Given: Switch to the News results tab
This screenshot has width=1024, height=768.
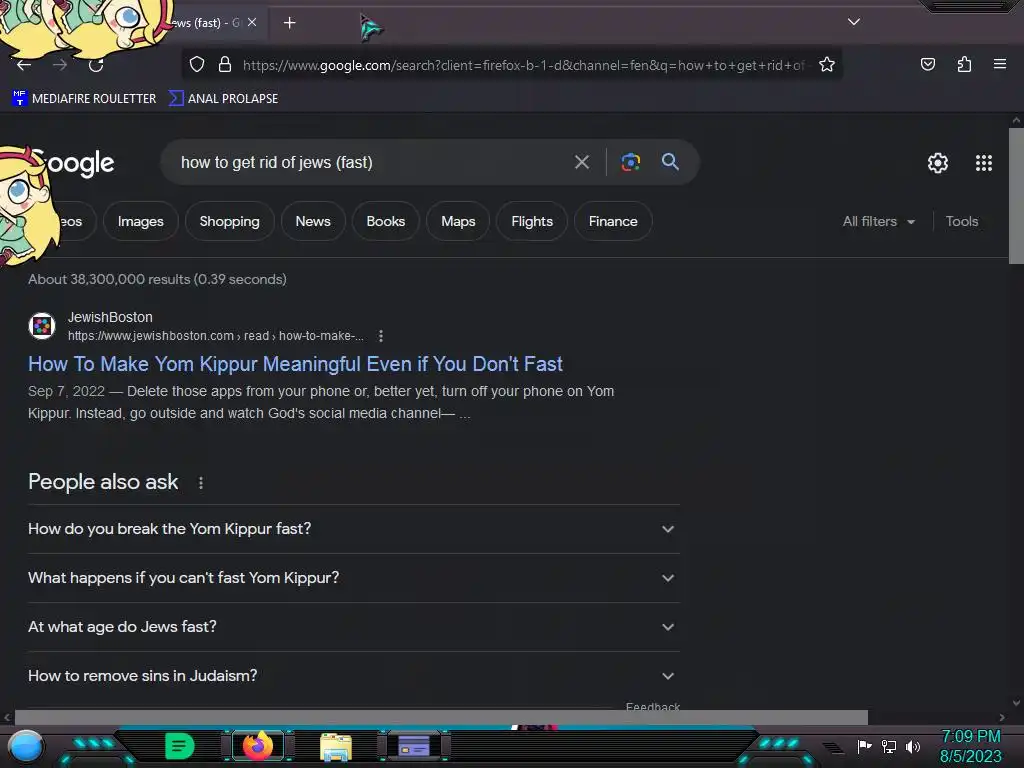Looking at the screenshot, I should 313,221.
